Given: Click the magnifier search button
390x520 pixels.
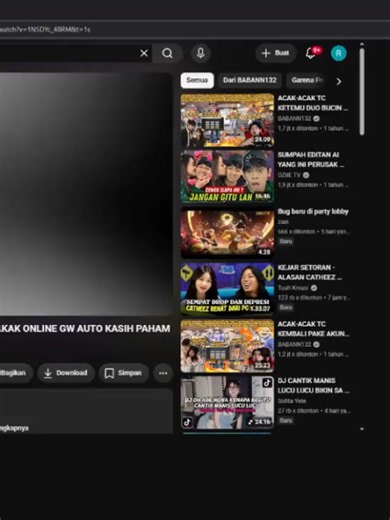Looking at the screenshot, I should click(168, 53).
